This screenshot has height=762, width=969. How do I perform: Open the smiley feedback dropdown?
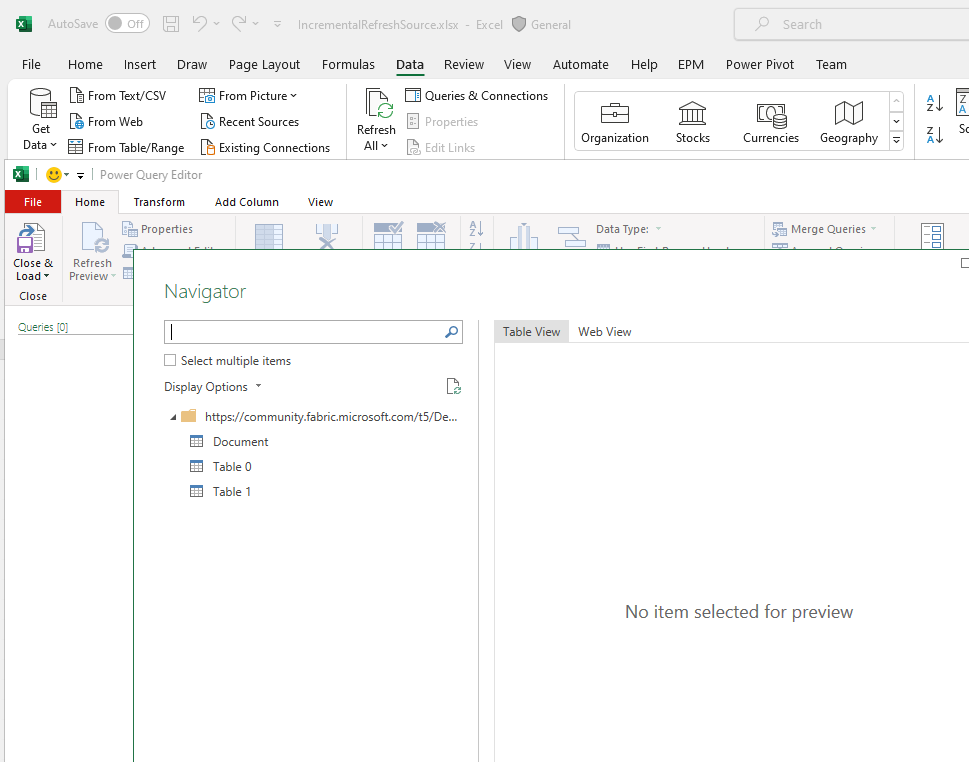(66, 175)
